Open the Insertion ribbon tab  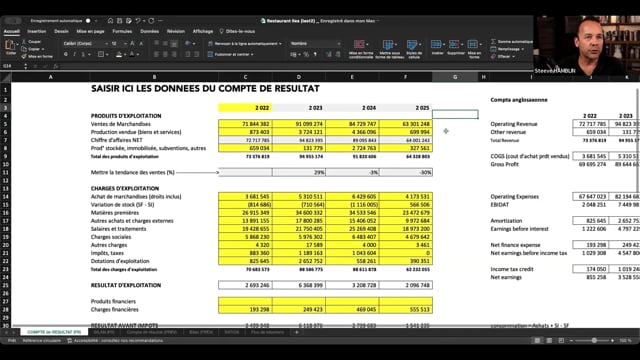click(37, 31)
